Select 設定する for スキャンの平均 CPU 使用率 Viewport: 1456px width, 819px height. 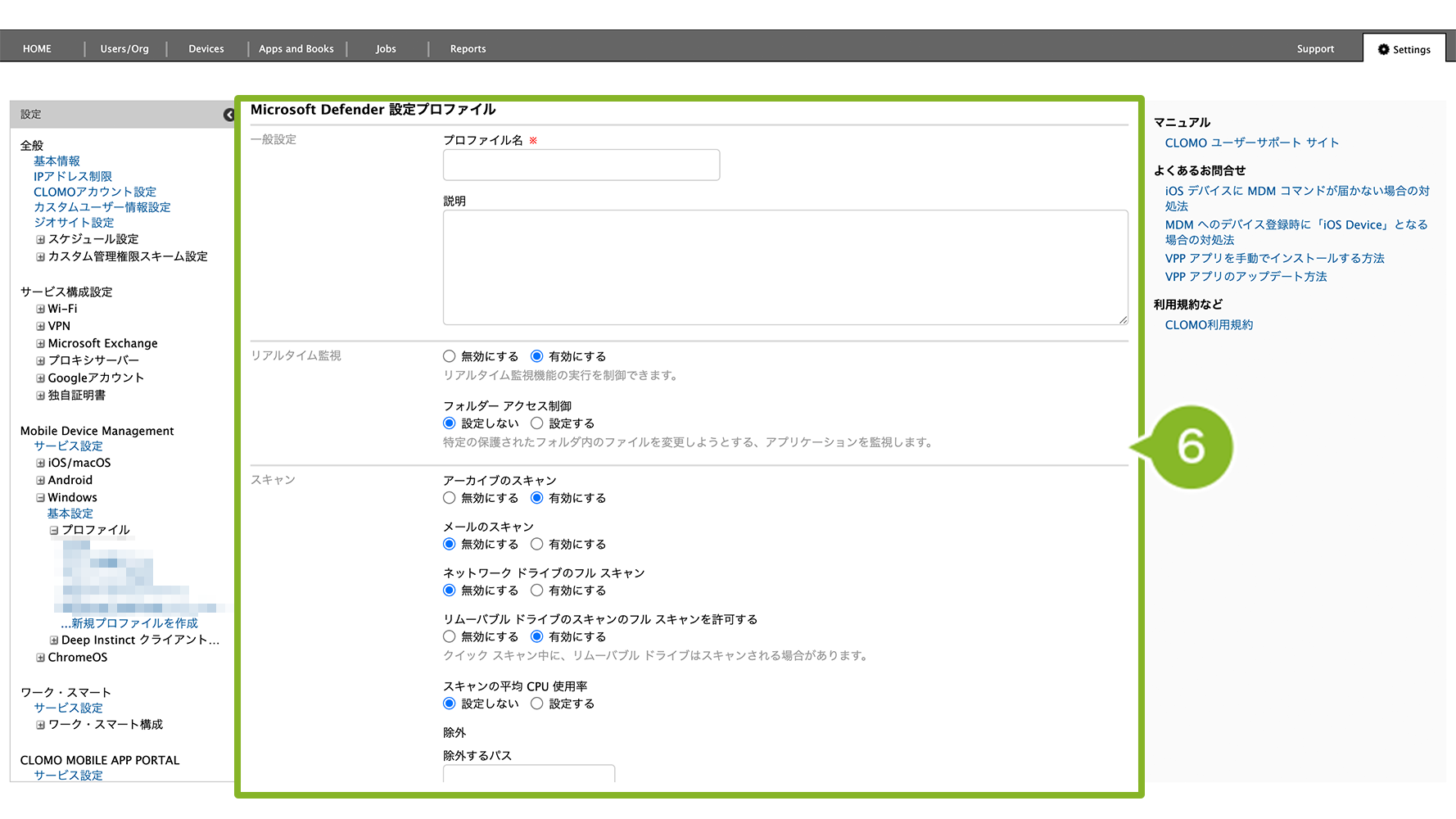click(537, 704)
